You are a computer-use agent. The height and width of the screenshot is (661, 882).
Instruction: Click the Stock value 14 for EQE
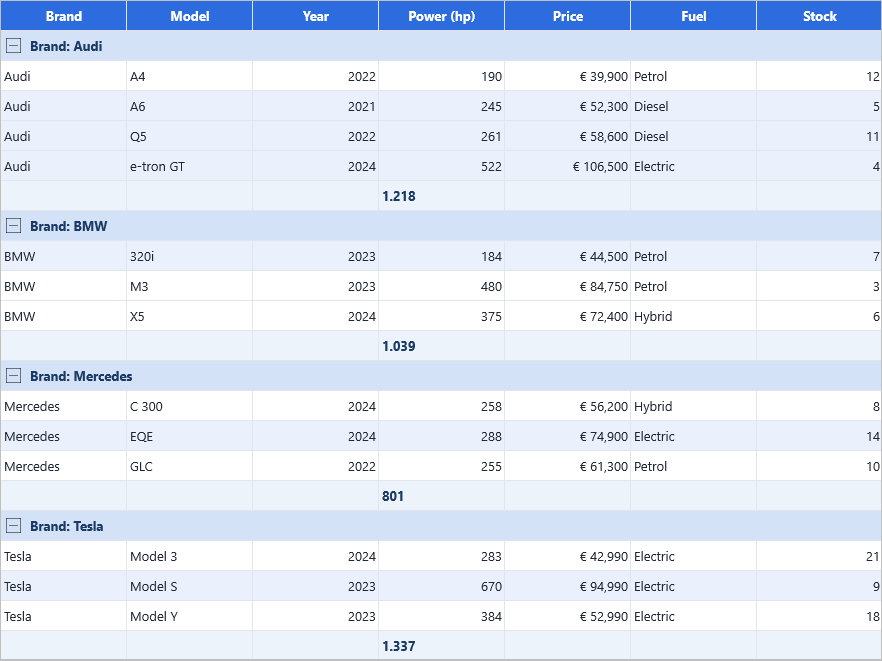pos(820,436)
